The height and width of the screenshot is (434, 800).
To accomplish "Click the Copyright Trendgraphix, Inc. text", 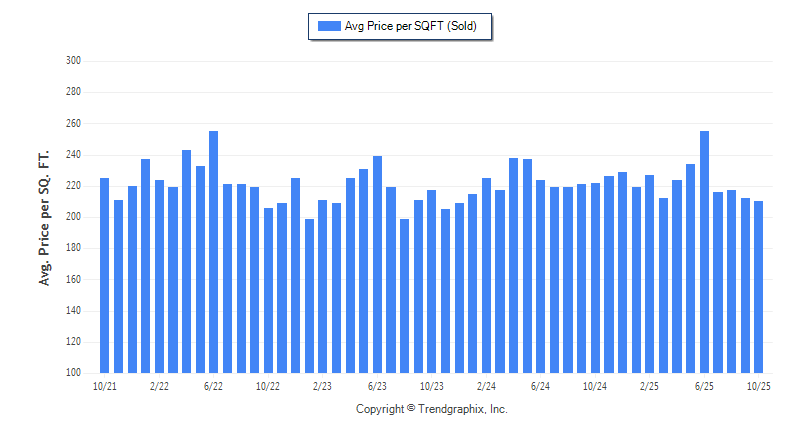I will [x=432, y=409].
